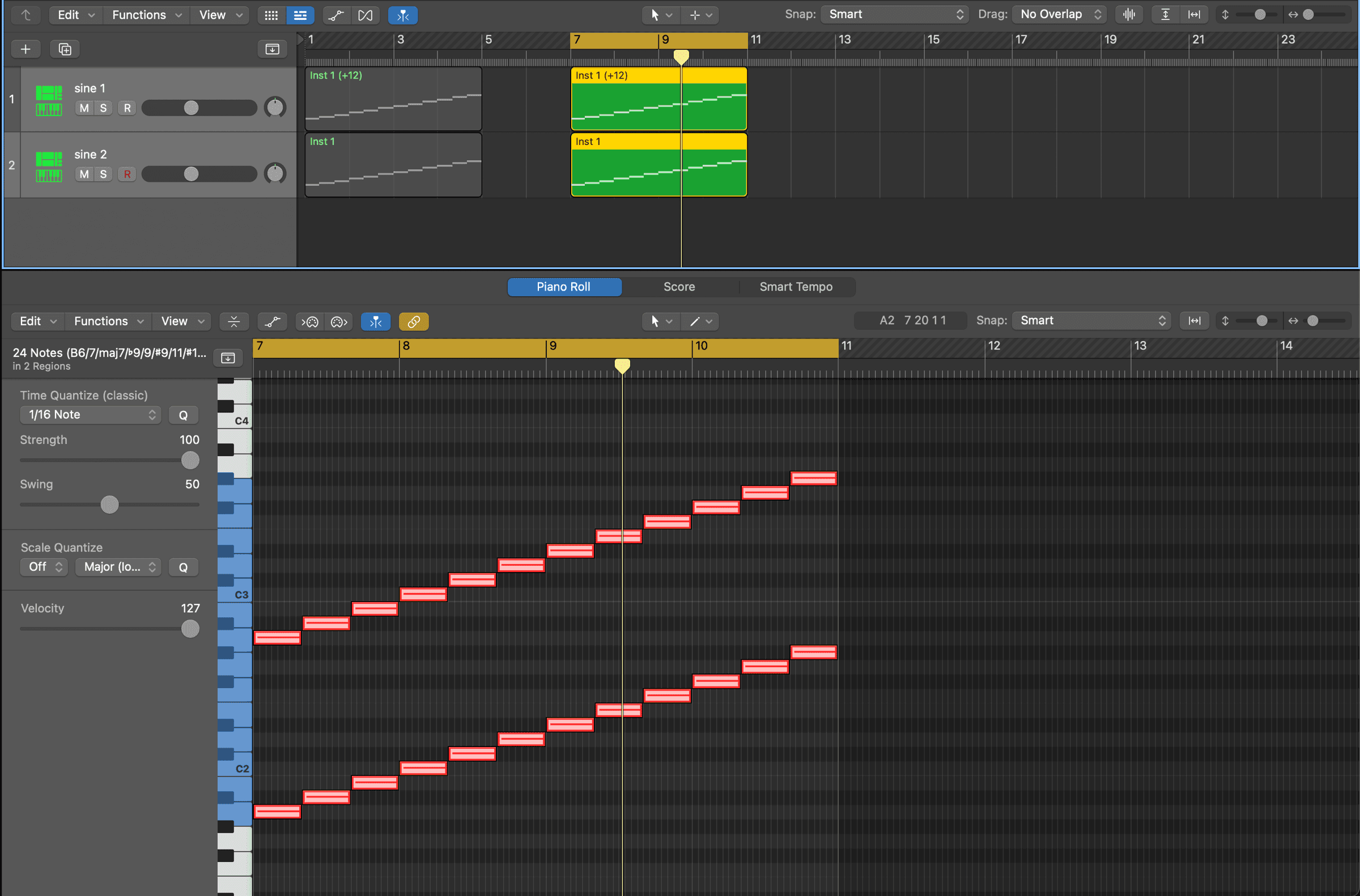Mute the sine 1 track
Viewport: 1360px width, 896px height.
(84, 108)
